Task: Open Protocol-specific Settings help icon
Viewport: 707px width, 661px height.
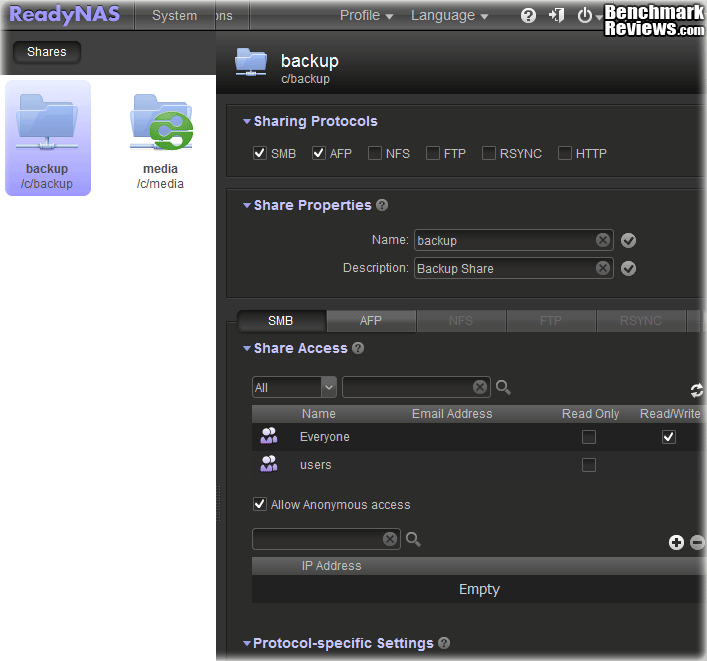Action: coord(444,643)
